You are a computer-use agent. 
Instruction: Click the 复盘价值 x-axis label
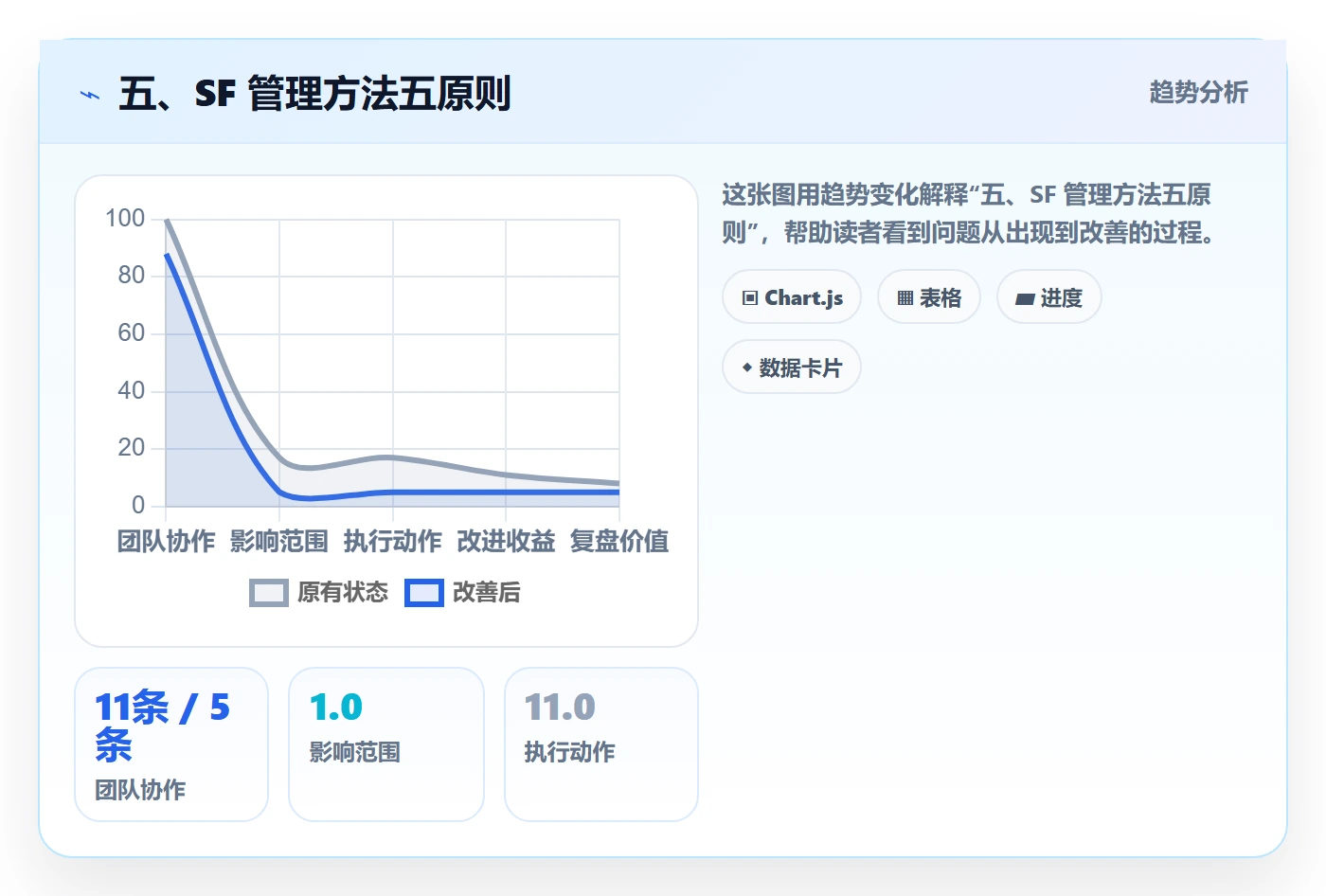(619, 542)
